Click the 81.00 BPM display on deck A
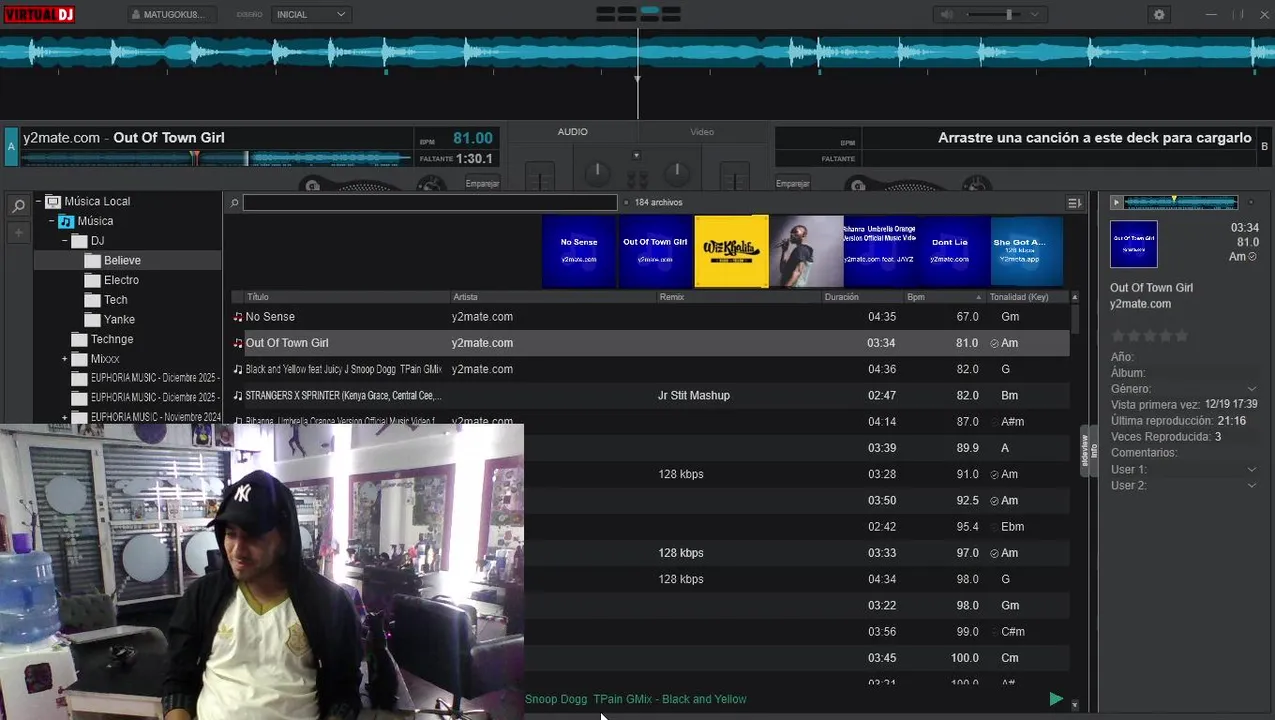The height and width of the screenshot is (720, 1275). click(x=472, y=139)
